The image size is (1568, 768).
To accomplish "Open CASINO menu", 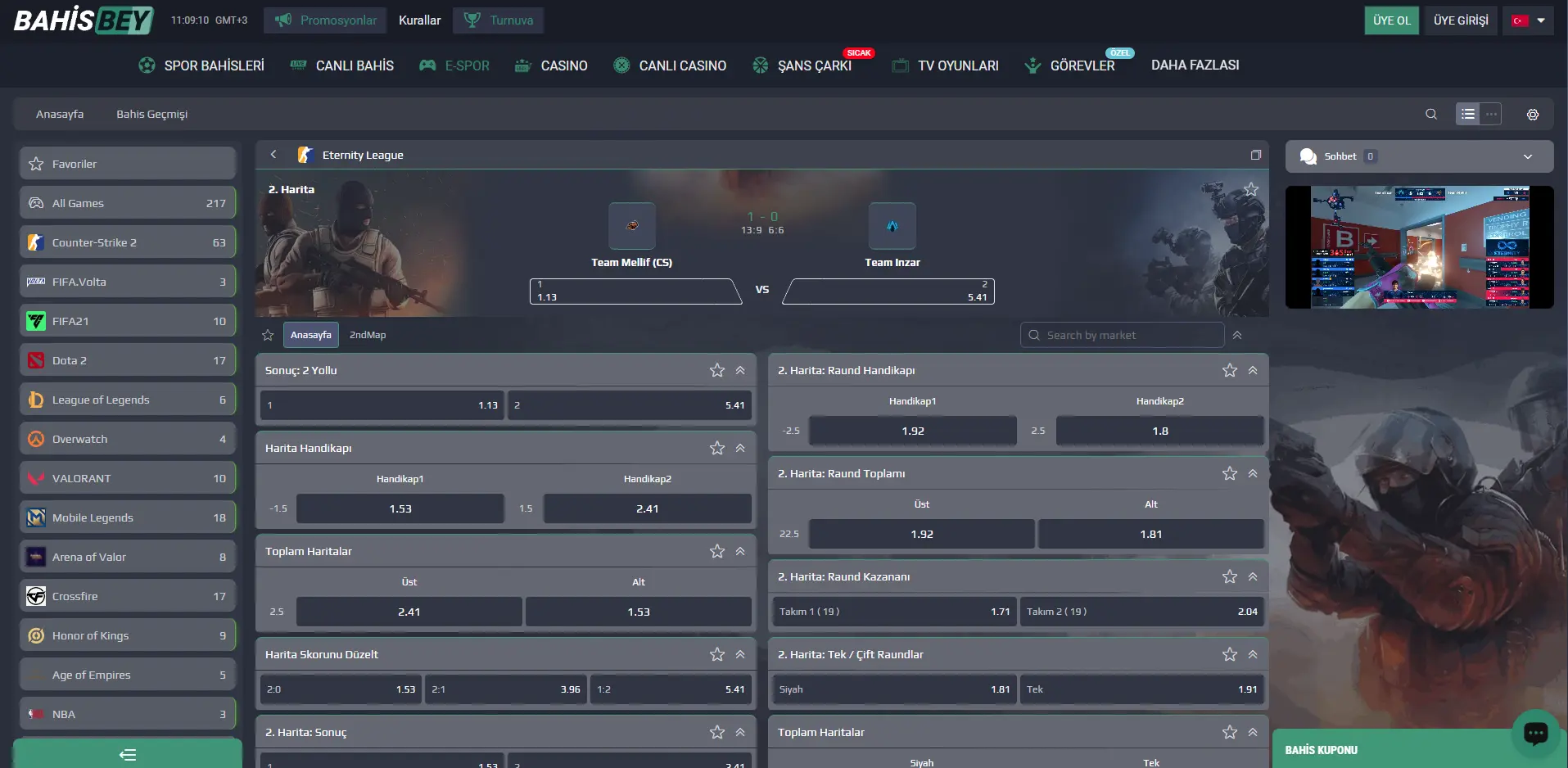I will [551, 66].
